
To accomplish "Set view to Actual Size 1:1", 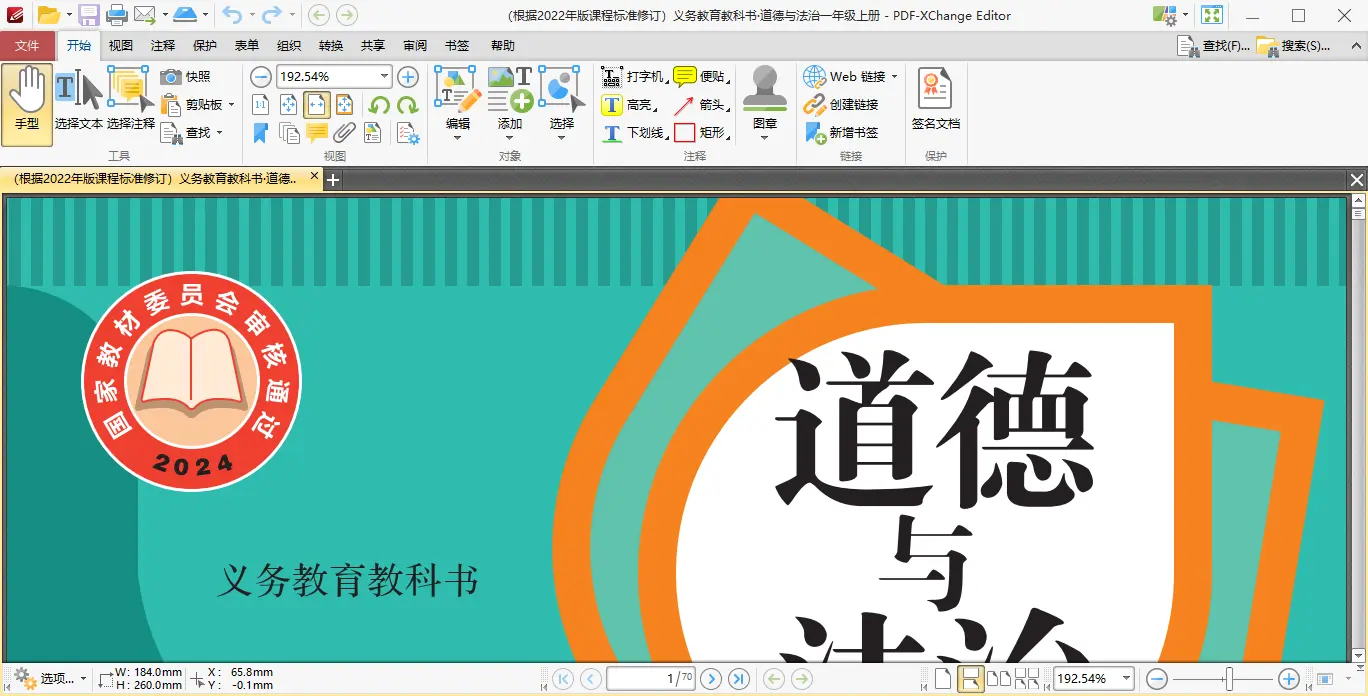I will point(260,104).
